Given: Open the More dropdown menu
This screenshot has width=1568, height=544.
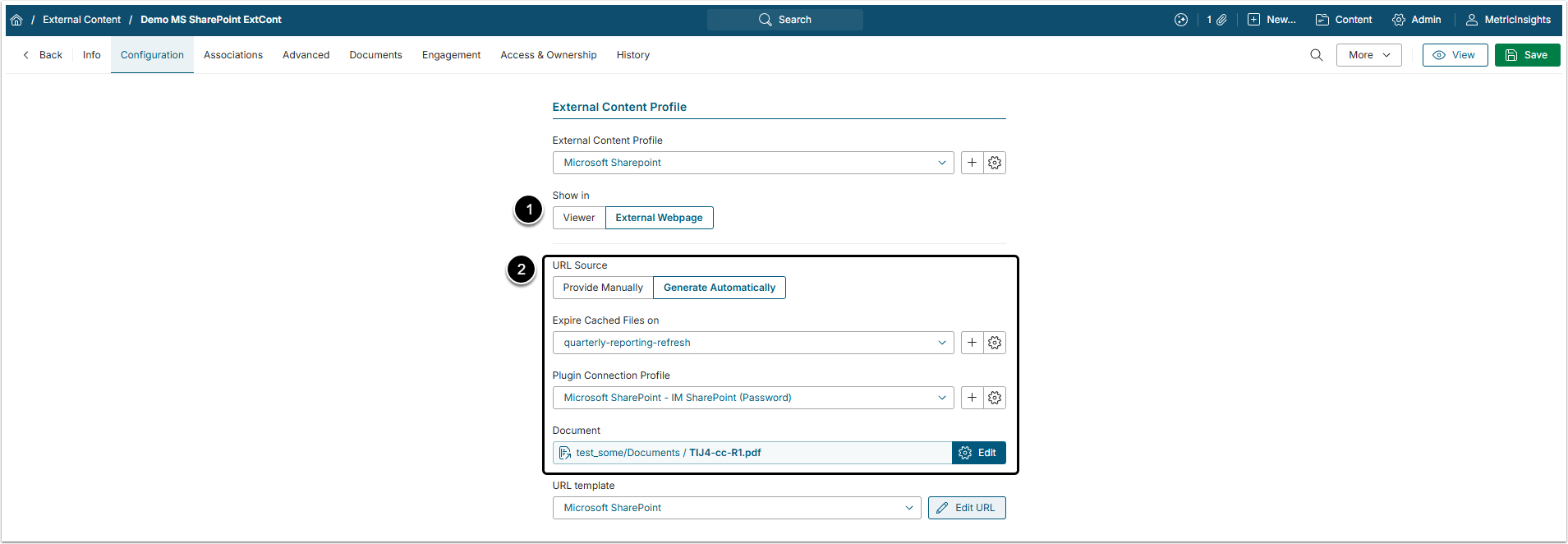Looking at the screenshot, I should (x=1368, y=55).
